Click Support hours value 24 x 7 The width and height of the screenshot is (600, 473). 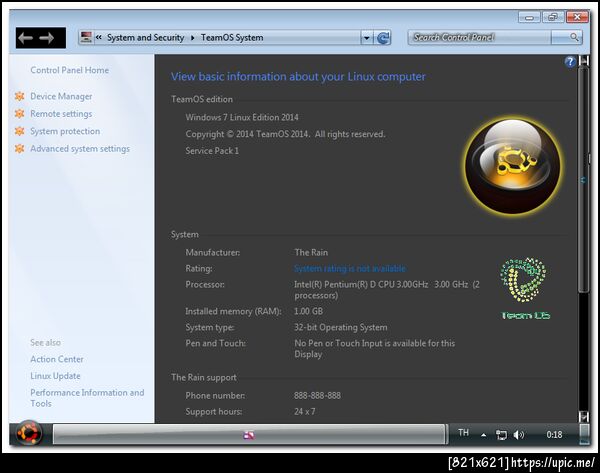coord(305,411)
